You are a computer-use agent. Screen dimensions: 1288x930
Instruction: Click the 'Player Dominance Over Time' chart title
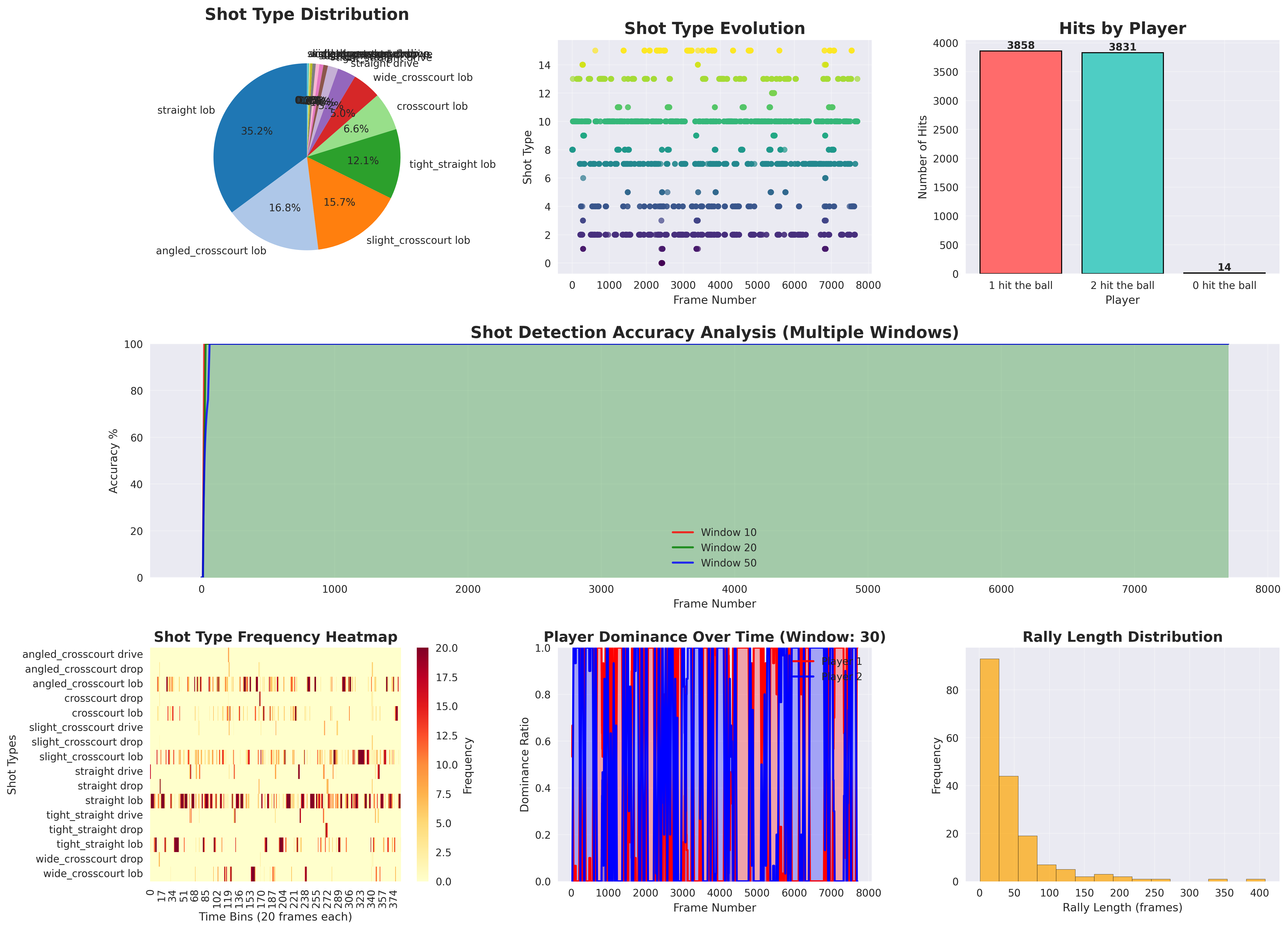click(714, 637)
